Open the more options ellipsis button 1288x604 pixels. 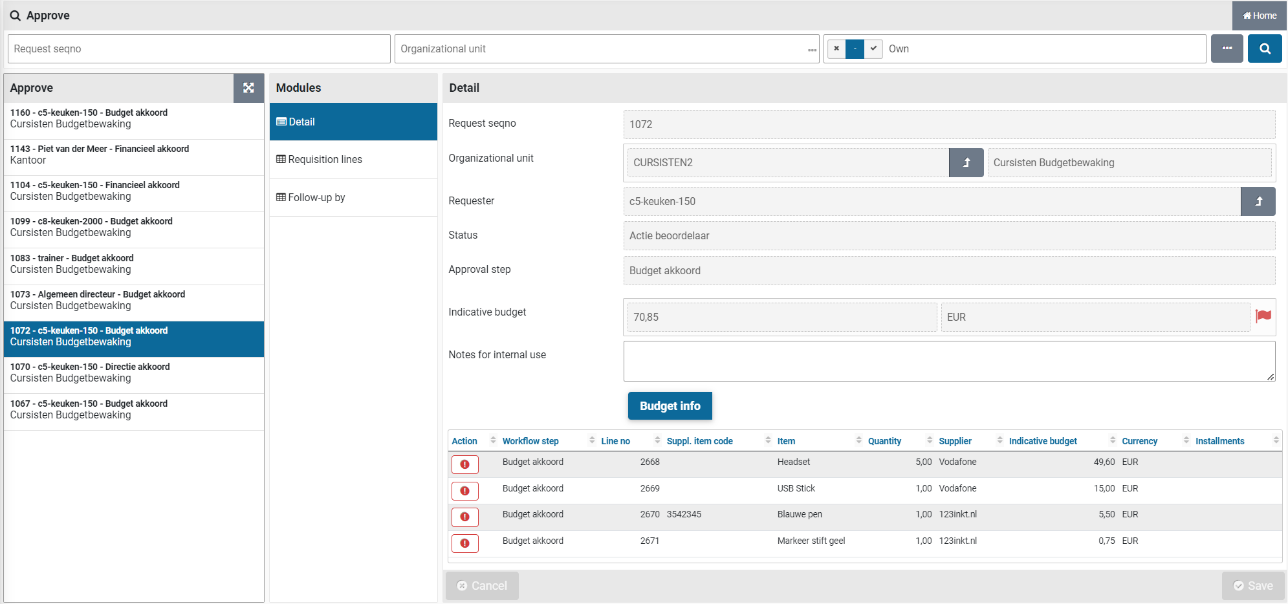tap(1227, 49)
